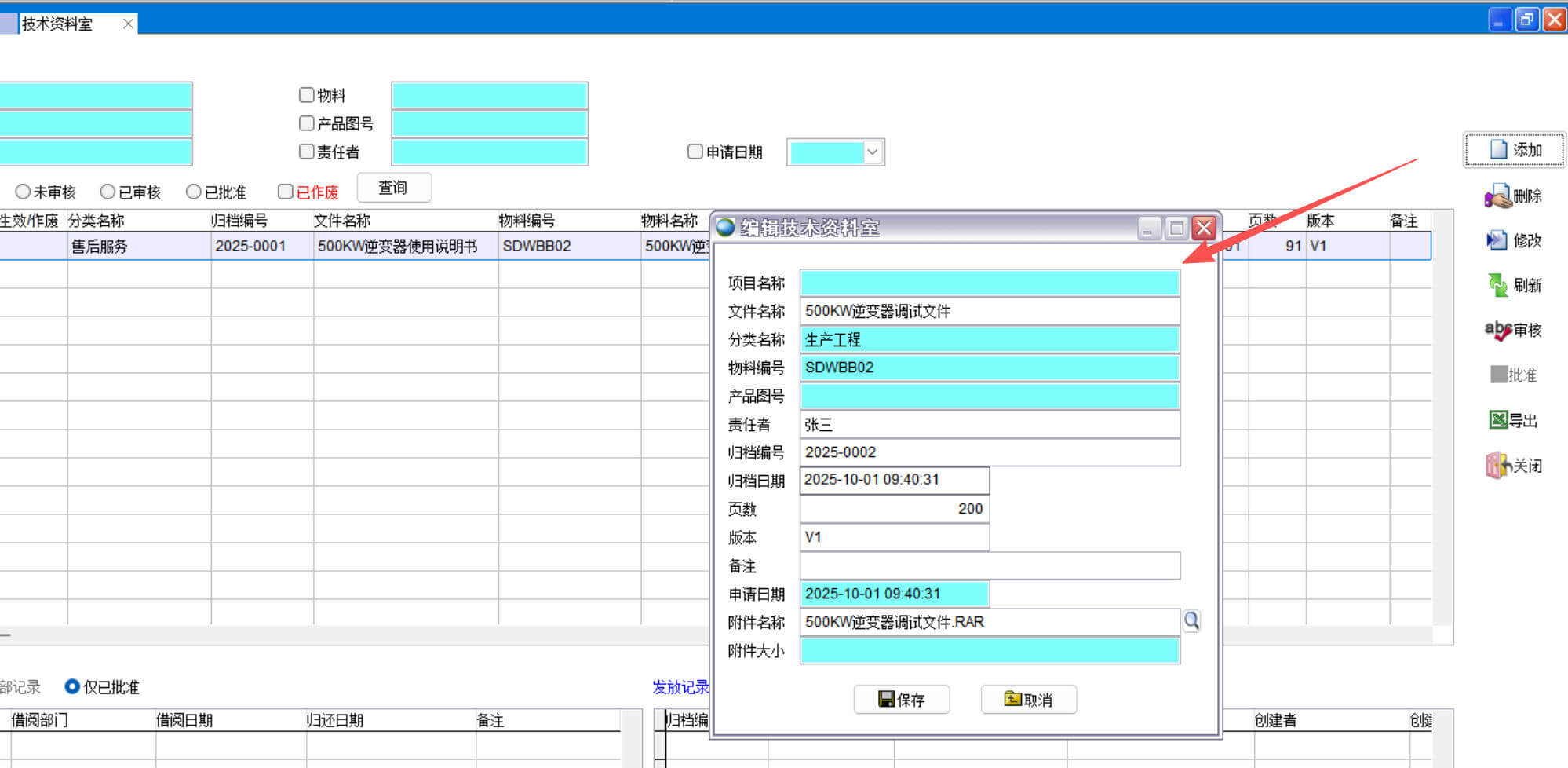Tick the 产品图号 checkbox

[307, 123]
